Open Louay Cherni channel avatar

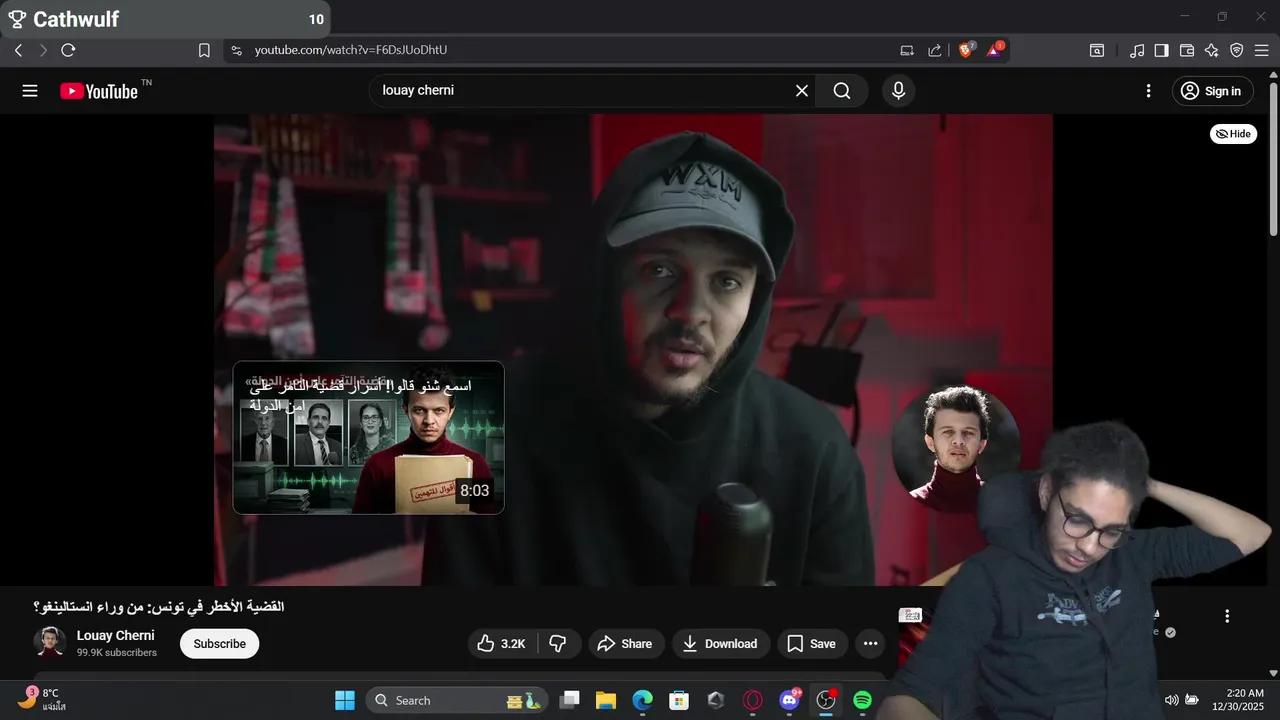pos(50,643)
